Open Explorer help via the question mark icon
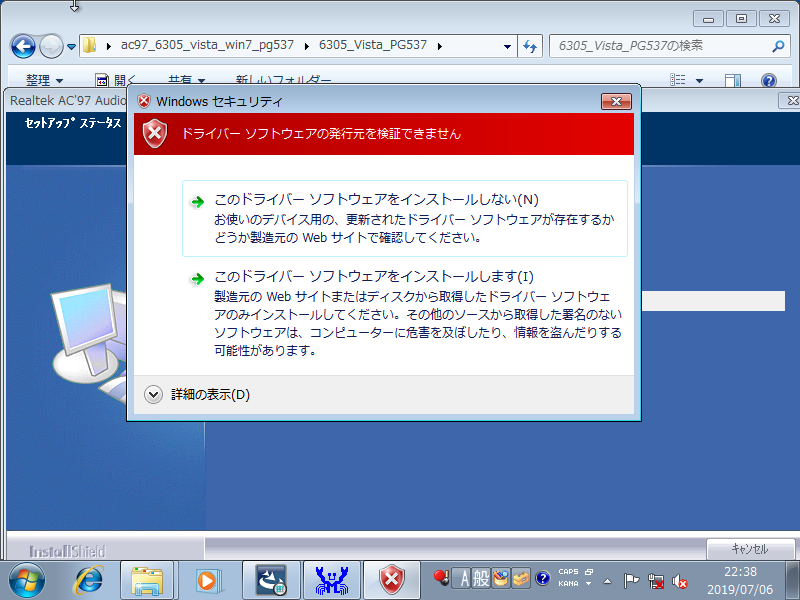 pyautogui.click(x=768, y=80)
